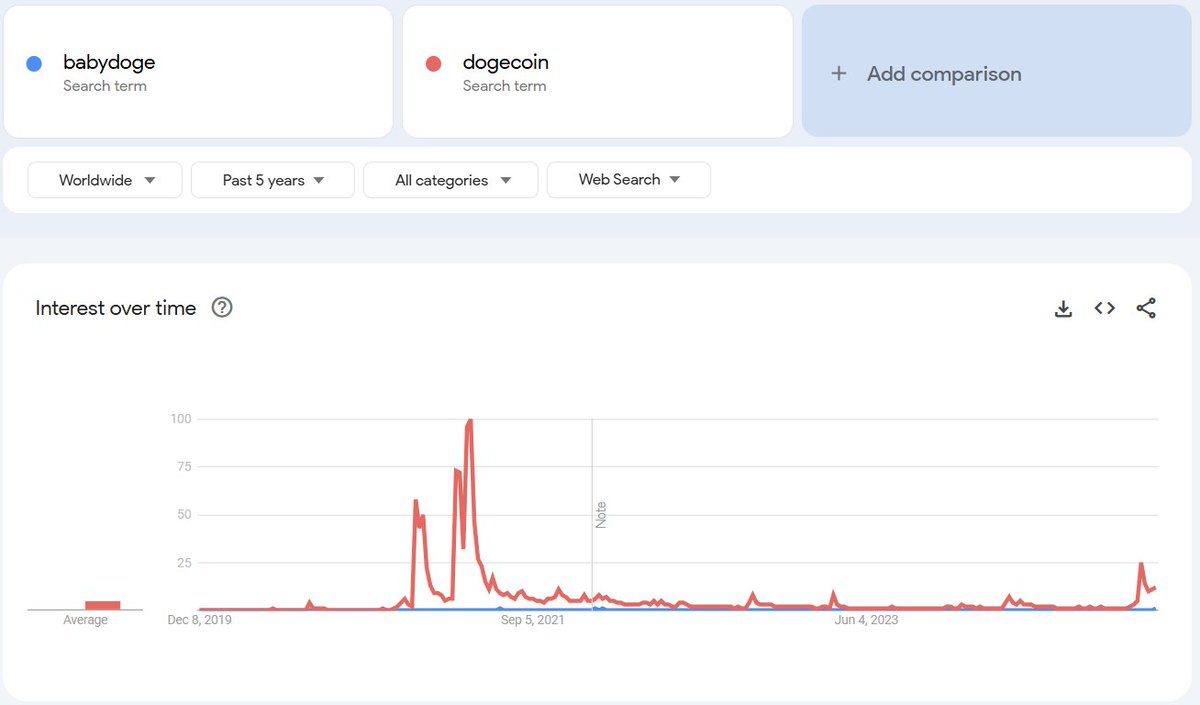Click the Note marker on chart
This screenshot has height=705, width=1200.
(601, 515)
